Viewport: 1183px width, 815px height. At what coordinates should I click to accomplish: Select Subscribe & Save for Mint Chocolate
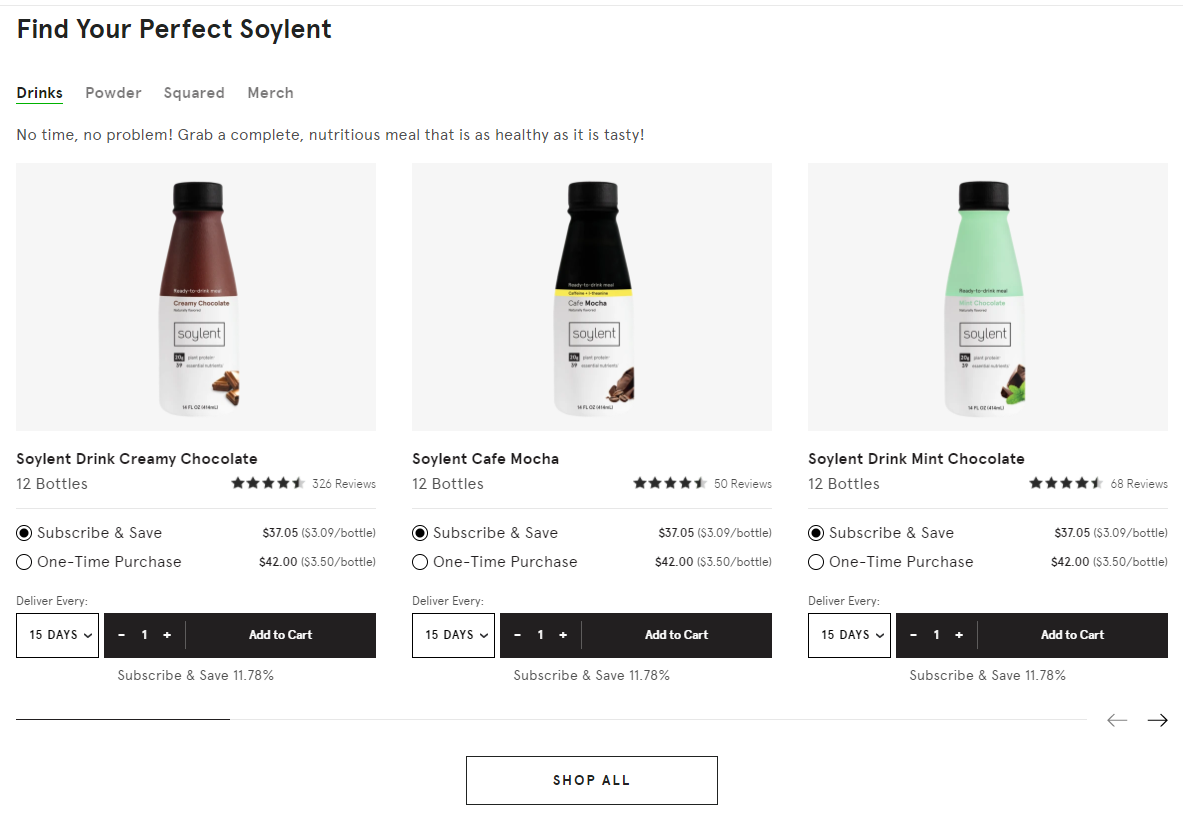pos(817,533)
